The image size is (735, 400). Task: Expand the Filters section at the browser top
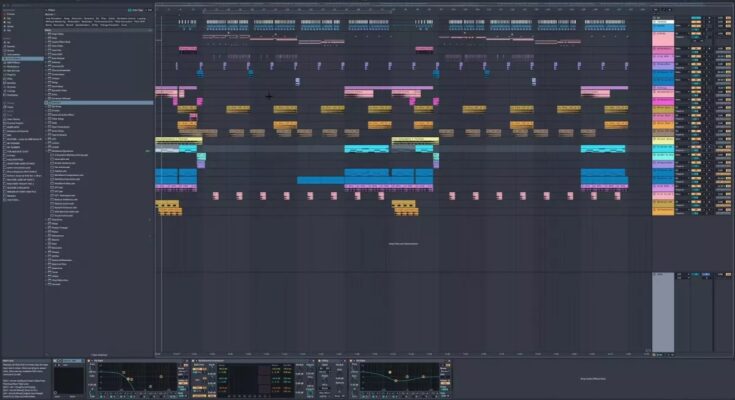coord(47,9)
